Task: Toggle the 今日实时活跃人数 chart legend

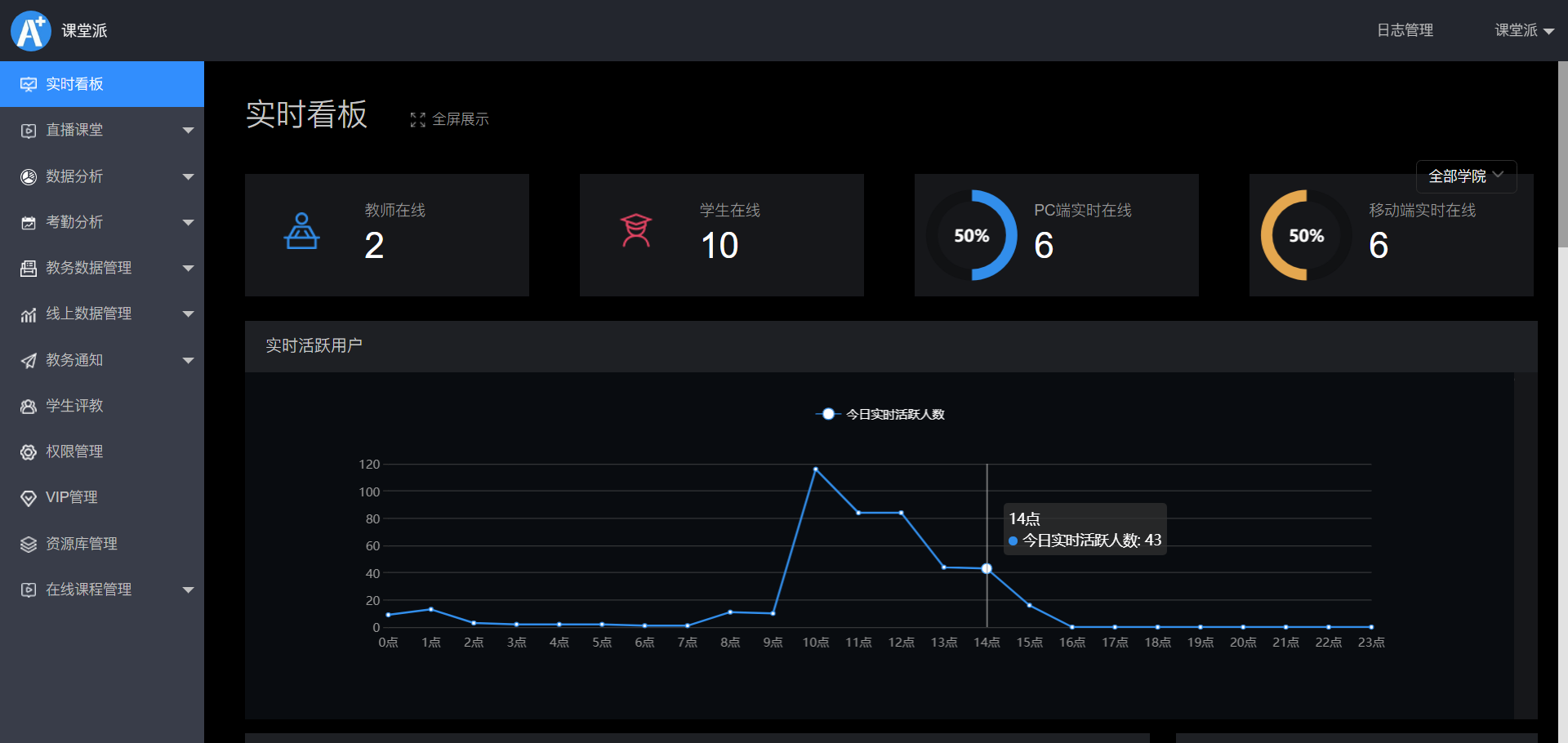Action: pos(880,414)
